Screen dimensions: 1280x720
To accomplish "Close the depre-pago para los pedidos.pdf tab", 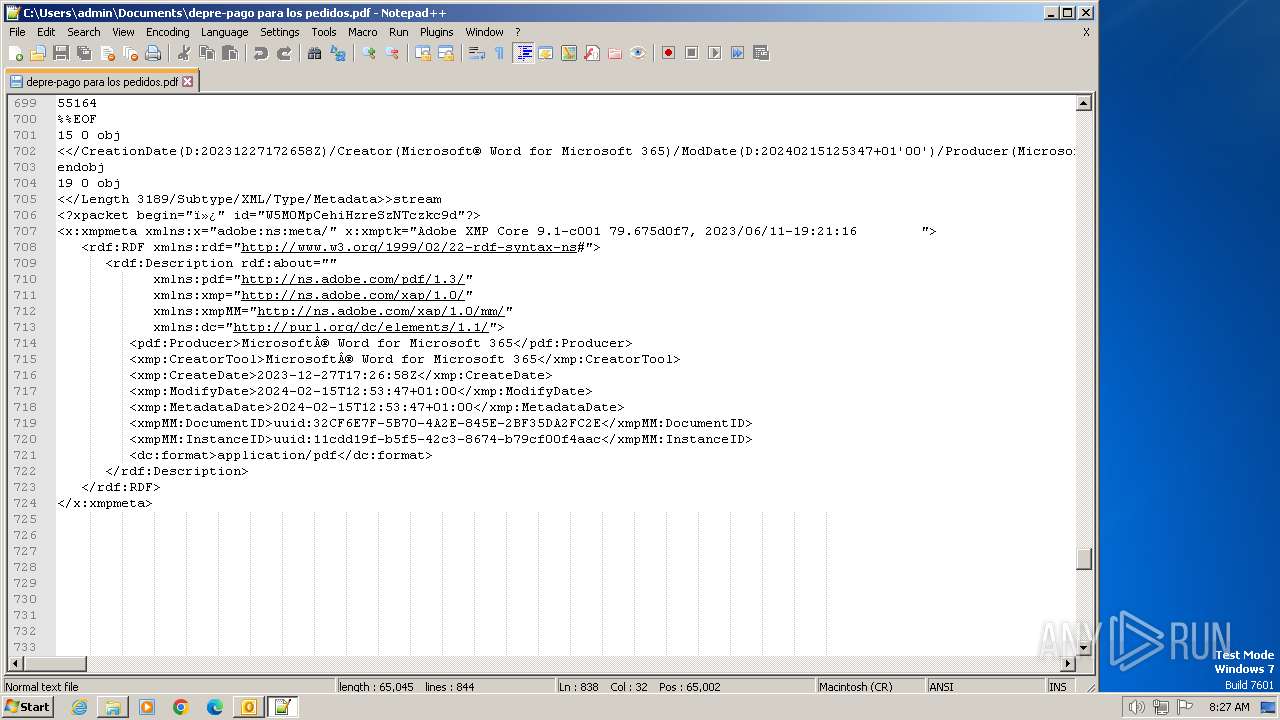I will click(187, 82).
